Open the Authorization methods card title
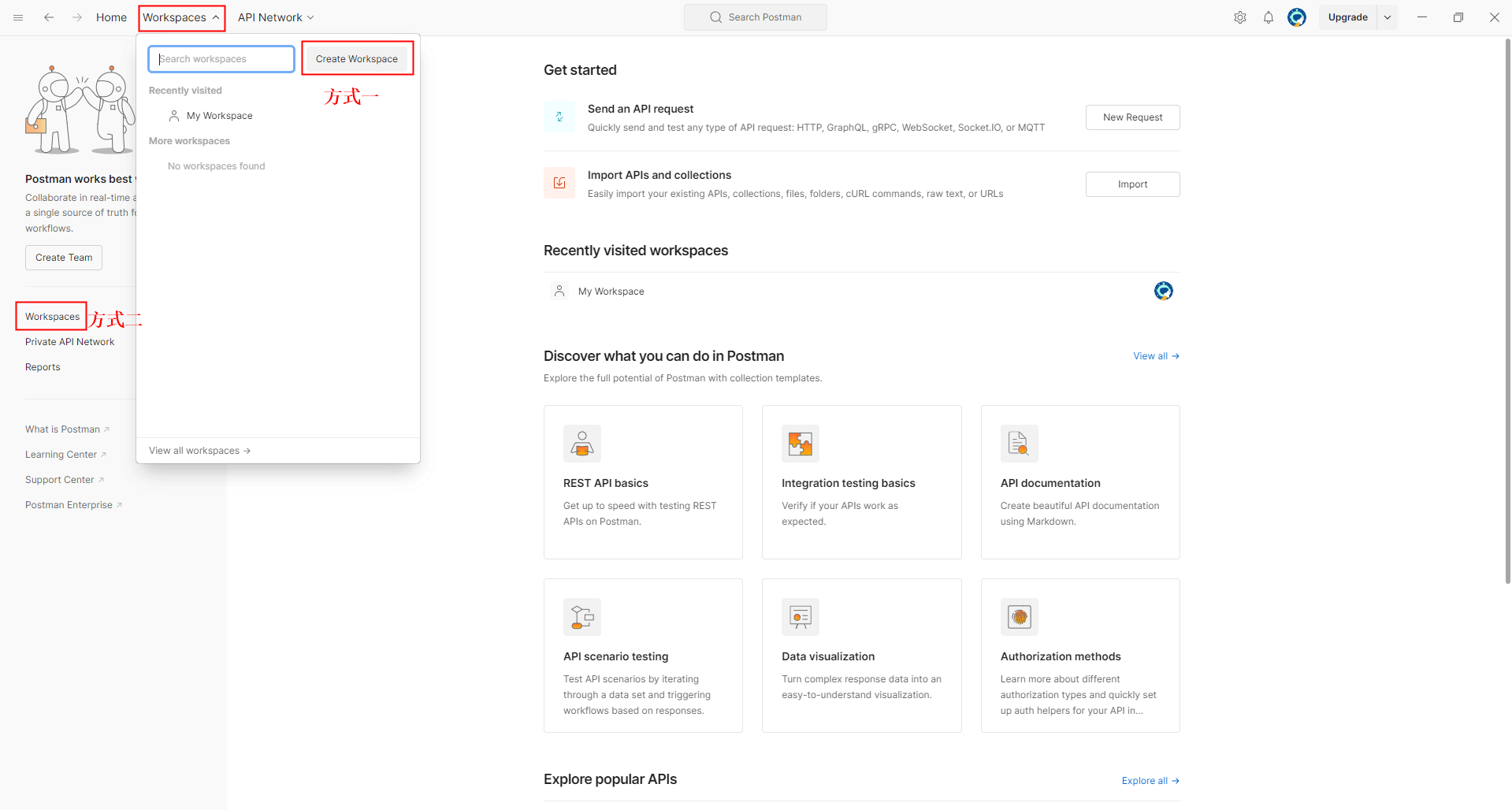This screenshot has height=810, width=1512. click(x=1061, y=656)
